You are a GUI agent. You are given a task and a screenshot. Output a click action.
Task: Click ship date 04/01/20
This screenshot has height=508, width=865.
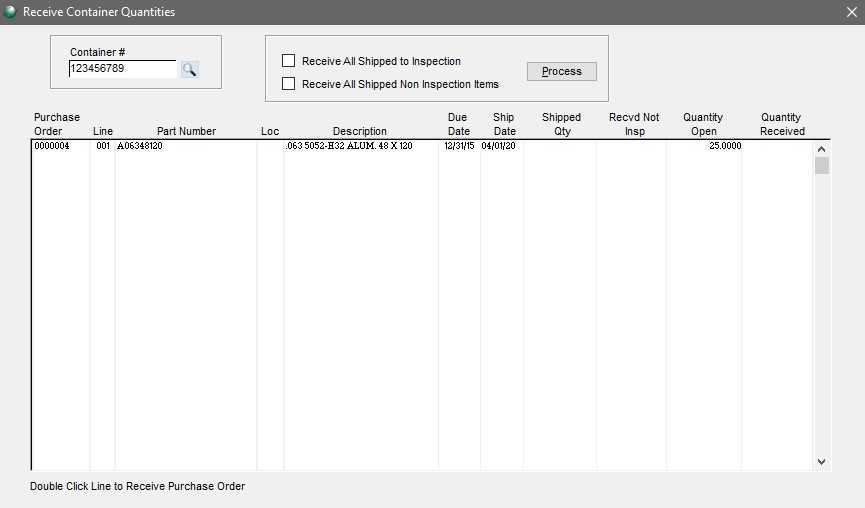click(499, 146)
